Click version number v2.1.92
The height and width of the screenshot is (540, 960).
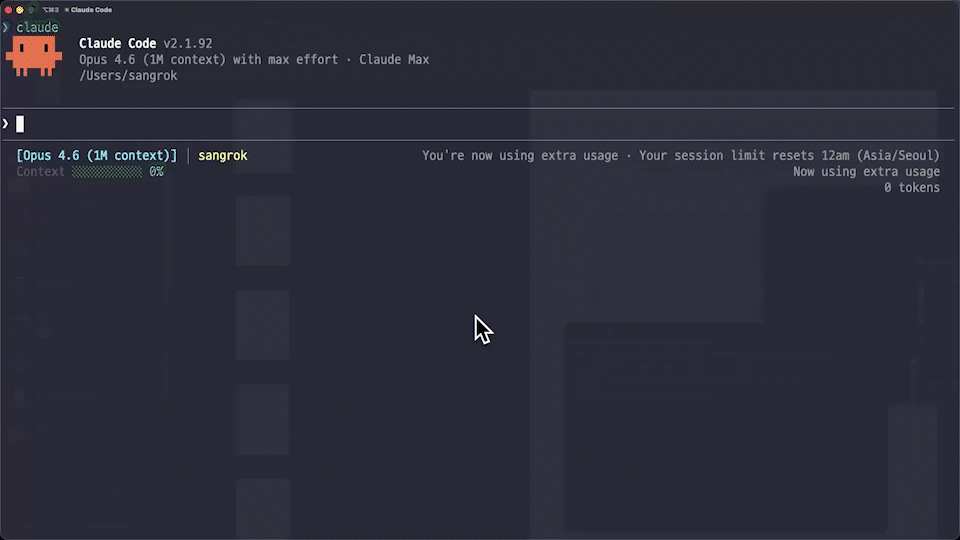188,43
